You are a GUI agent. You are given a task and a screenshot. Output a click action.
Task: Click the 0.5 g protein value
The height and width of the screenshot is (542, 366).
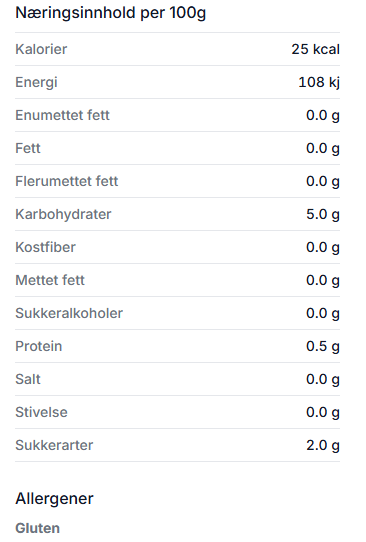tap(323, 346)
